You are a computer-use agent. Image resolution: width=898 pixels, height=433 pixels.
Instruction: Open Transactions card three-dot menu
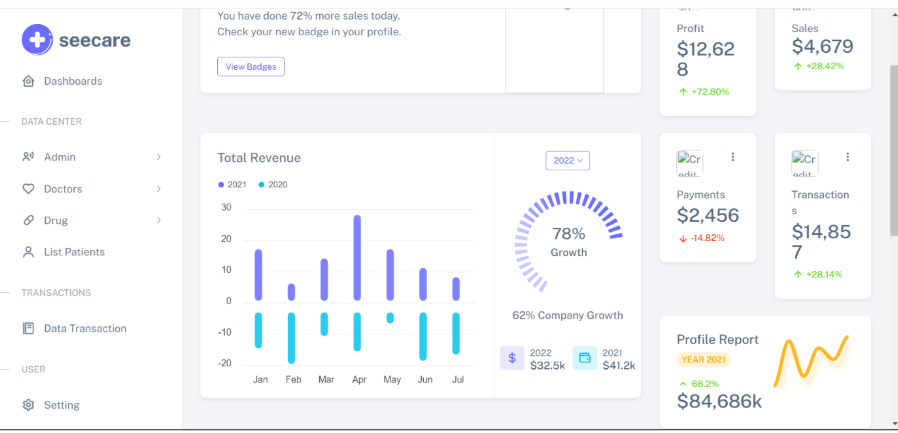click(848, 157)
